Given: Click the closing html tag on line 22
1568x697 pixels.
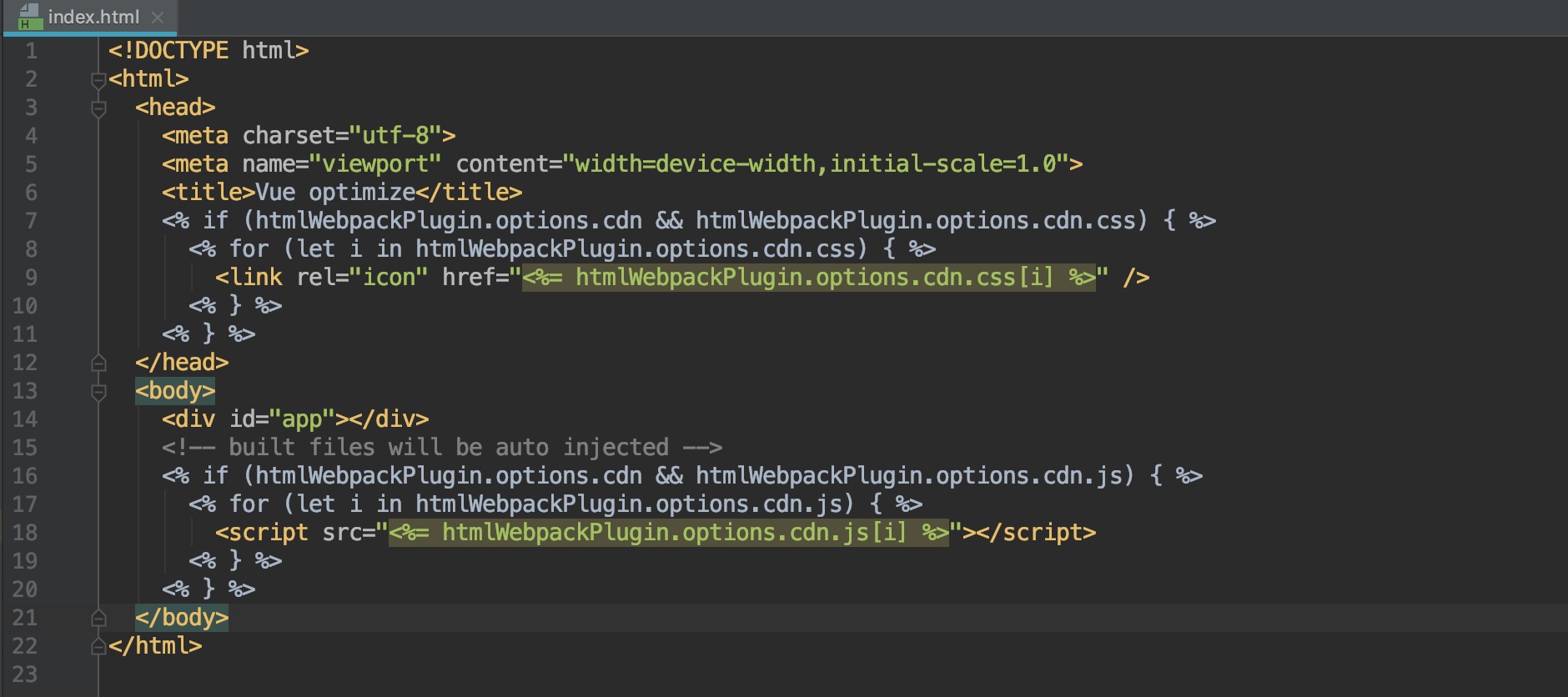Looking at the screenshot, I should (155, 646).
